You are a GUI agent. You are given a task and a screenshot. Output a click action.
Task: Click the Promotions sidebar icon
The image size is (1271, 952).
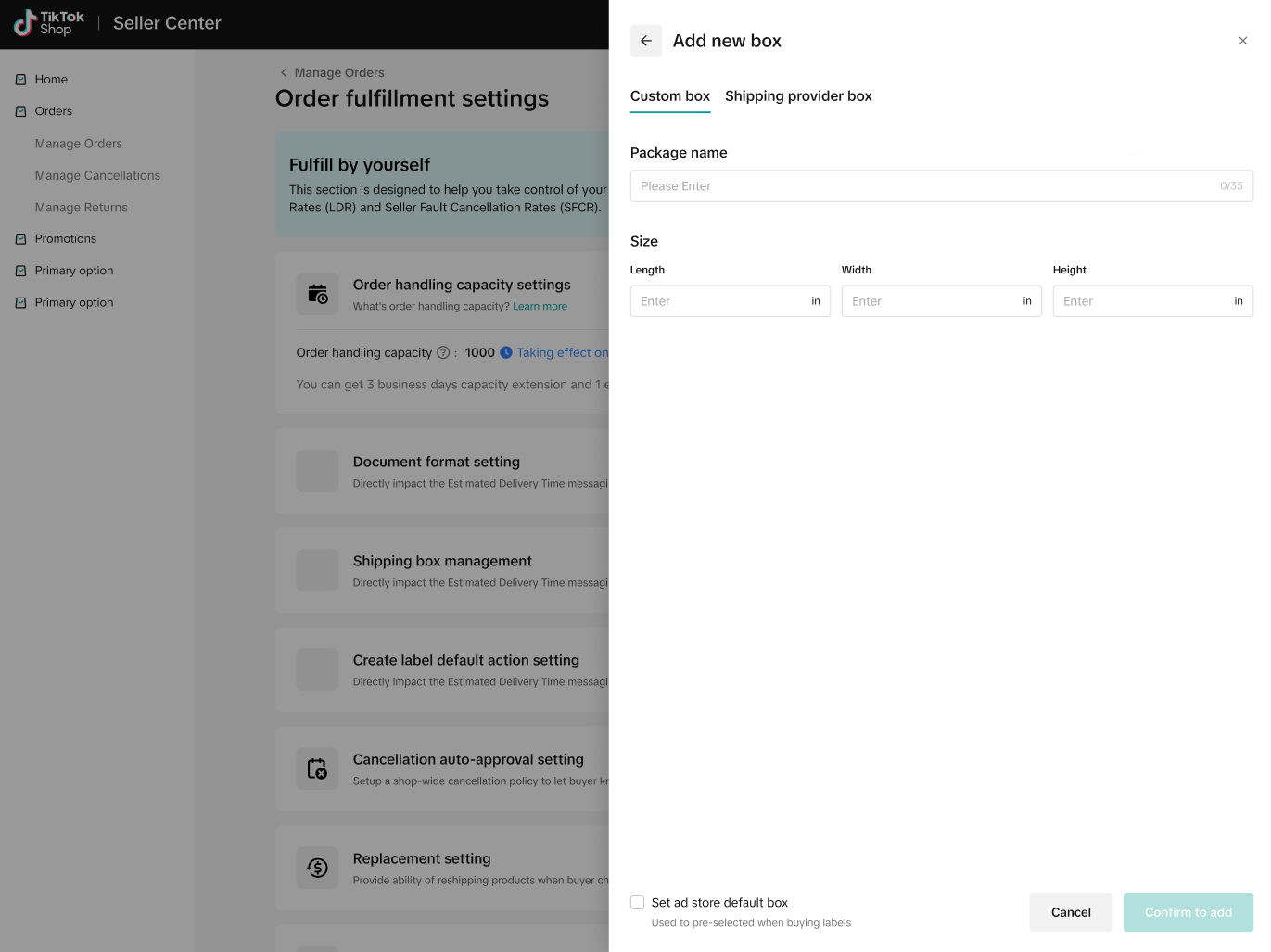20,239
